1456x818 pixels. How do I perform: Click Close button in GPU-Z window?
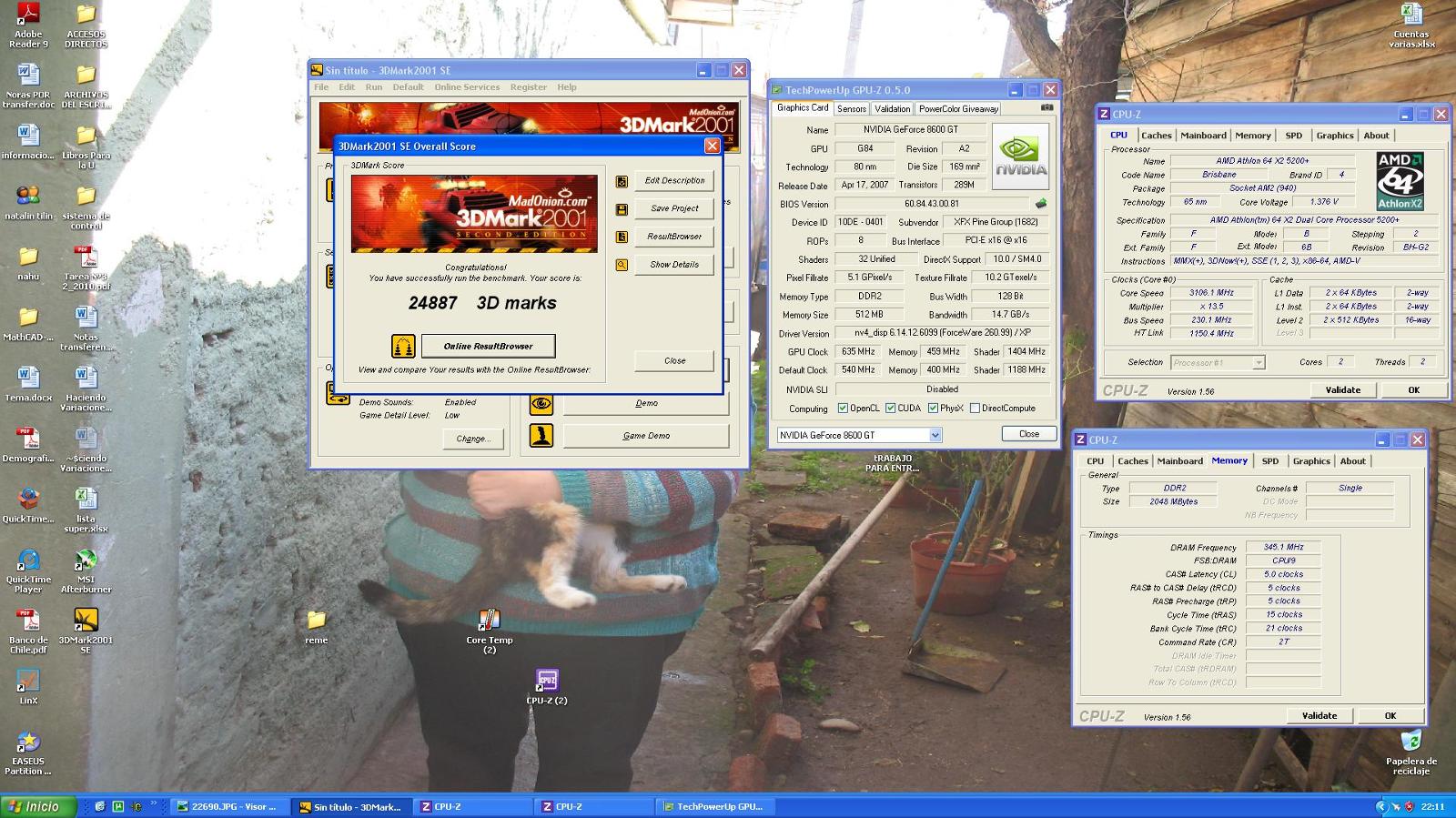[x=1029, y=434]
